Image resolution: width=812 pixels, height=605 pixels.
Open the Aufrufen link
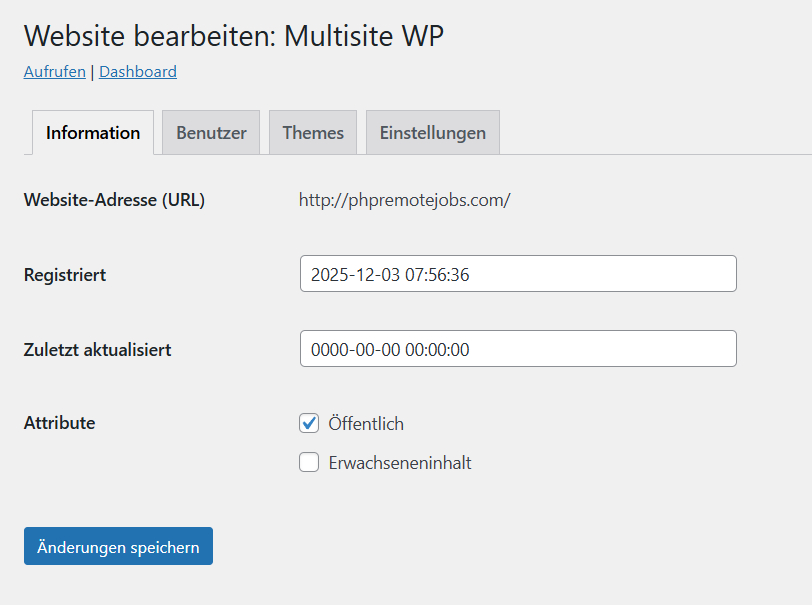[54, 72]
